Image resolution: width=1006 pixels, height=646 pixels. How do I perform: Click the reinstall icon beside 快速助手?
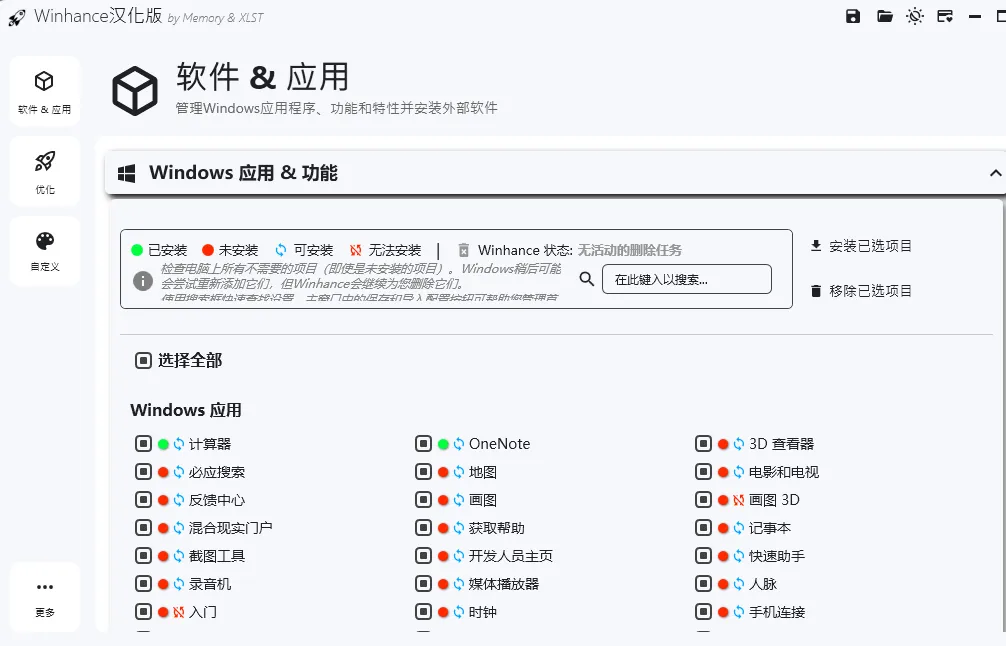point(738,556)
